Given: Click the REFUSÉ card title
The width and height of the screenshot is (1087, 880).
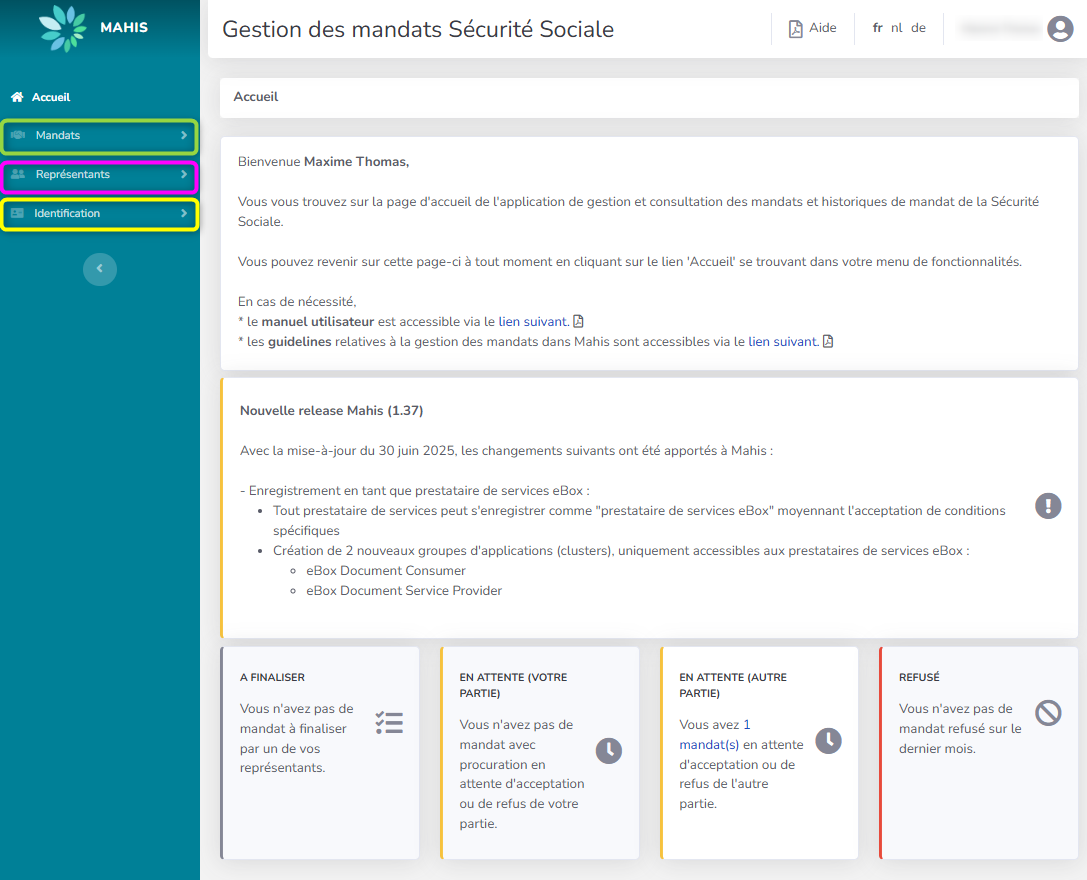Looking at the screenshot, I should point(919,677).
